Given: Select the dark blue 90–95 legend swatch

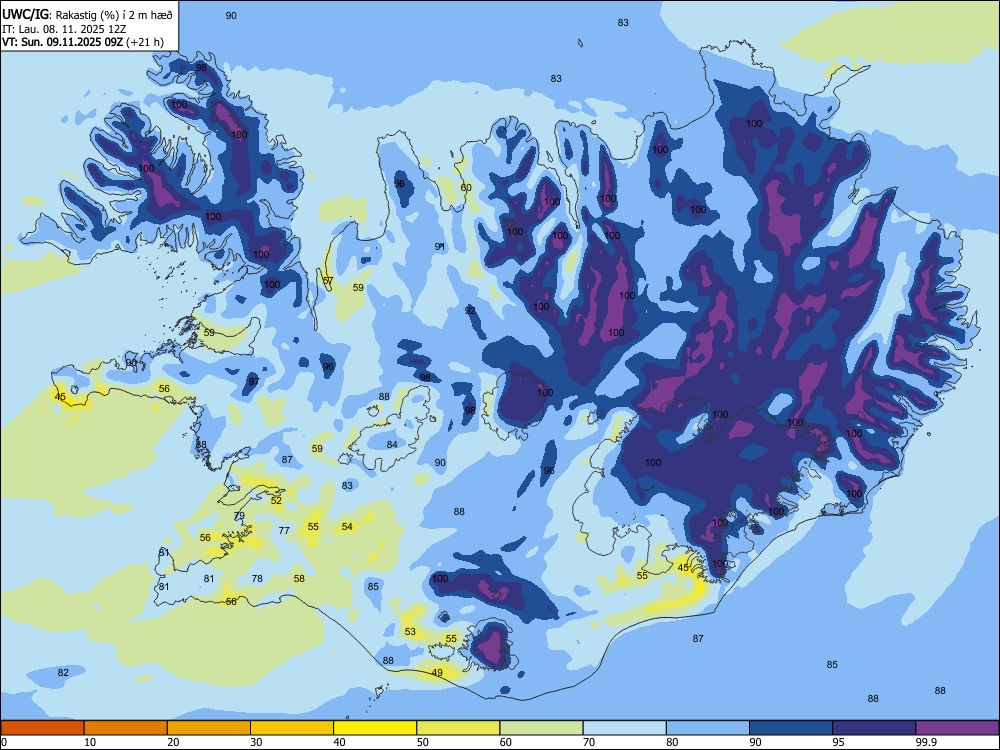Looking at the screenshot, I should point(791,728).
